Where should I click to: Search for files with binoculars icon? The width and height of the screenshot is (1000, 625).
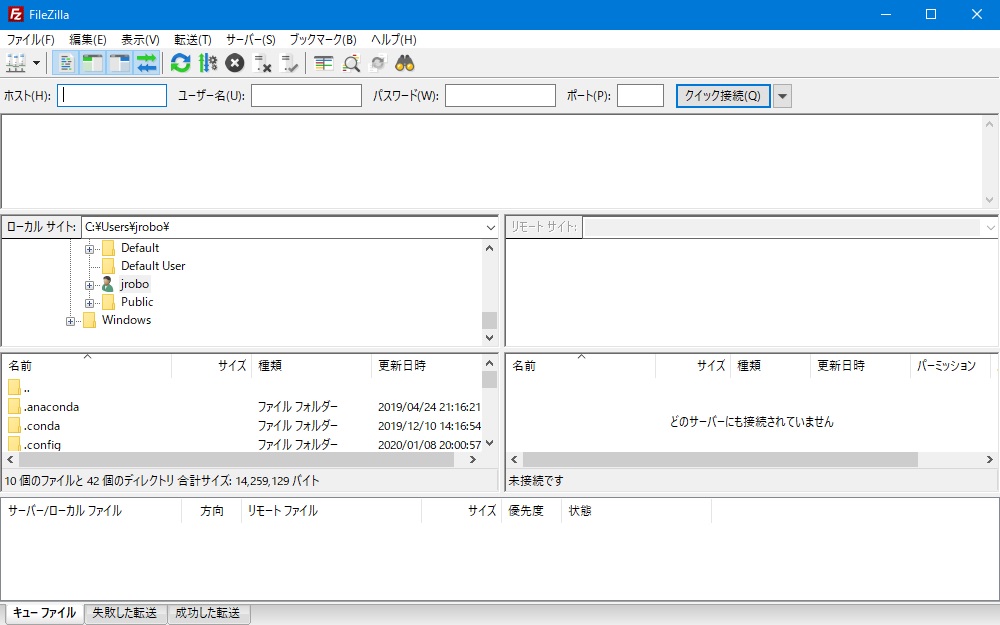[405, 63]
